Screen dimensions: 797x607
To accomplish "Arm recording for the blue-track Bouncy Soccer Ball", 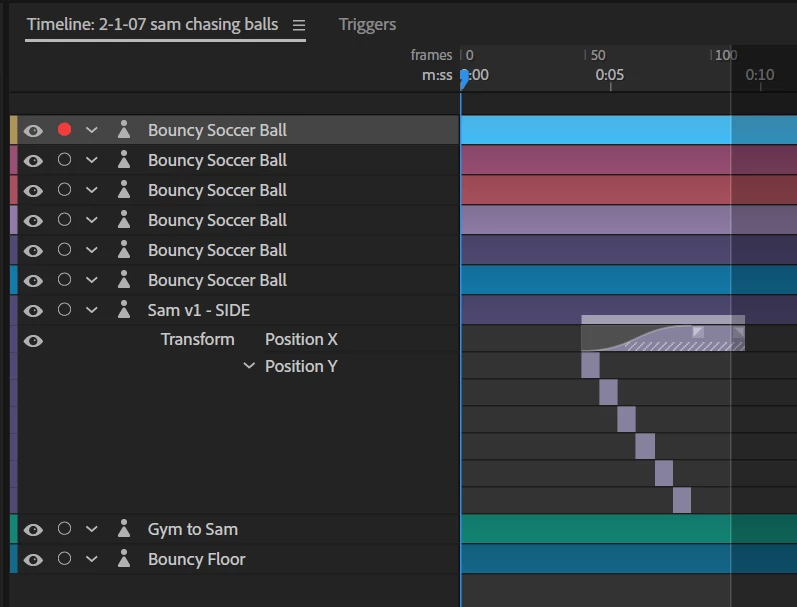I will [x=64, y=280].
